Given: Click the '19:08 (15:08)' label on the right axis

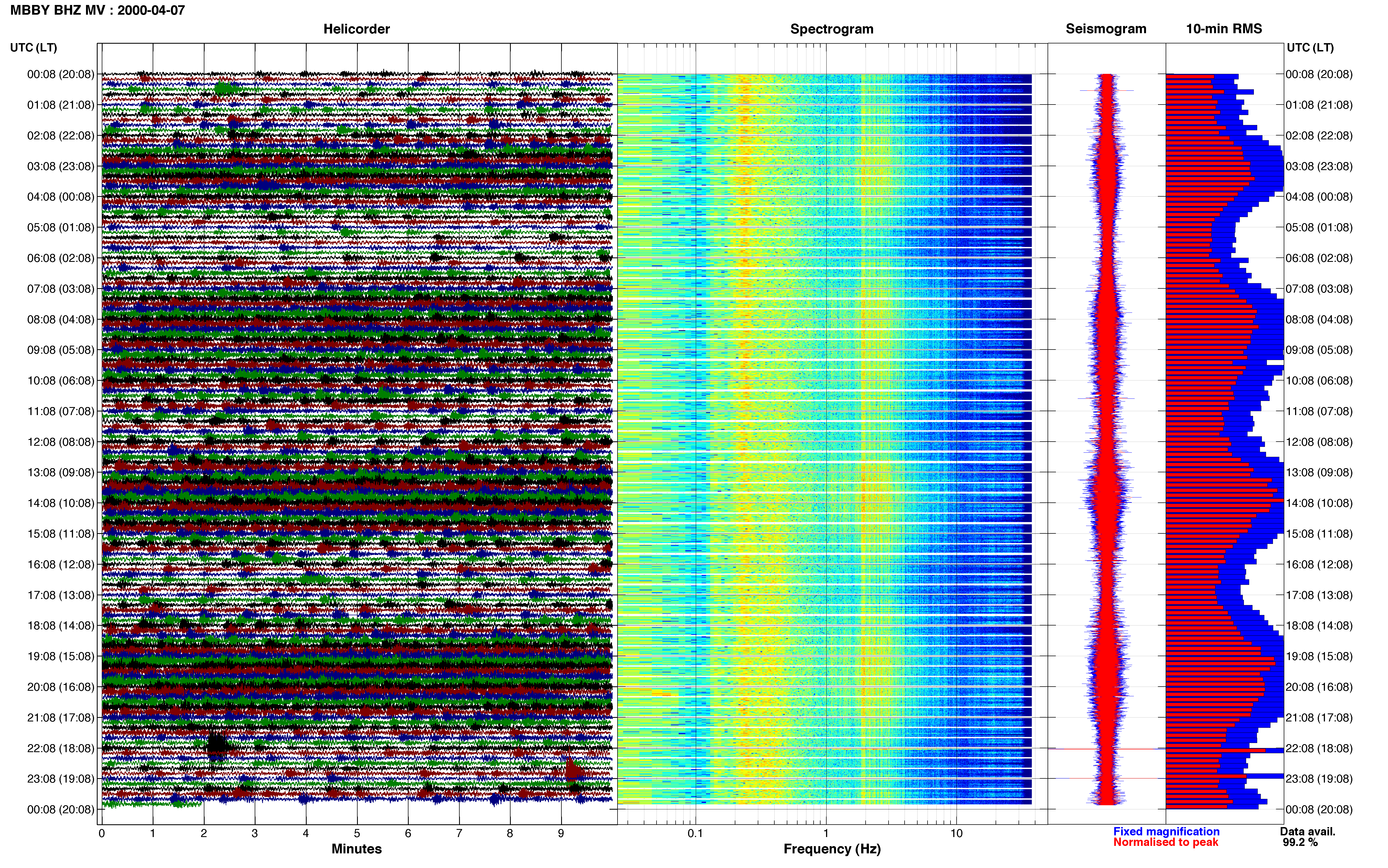Looking at the screenshot, I should pyautogui.click(x=1319, y=656).
